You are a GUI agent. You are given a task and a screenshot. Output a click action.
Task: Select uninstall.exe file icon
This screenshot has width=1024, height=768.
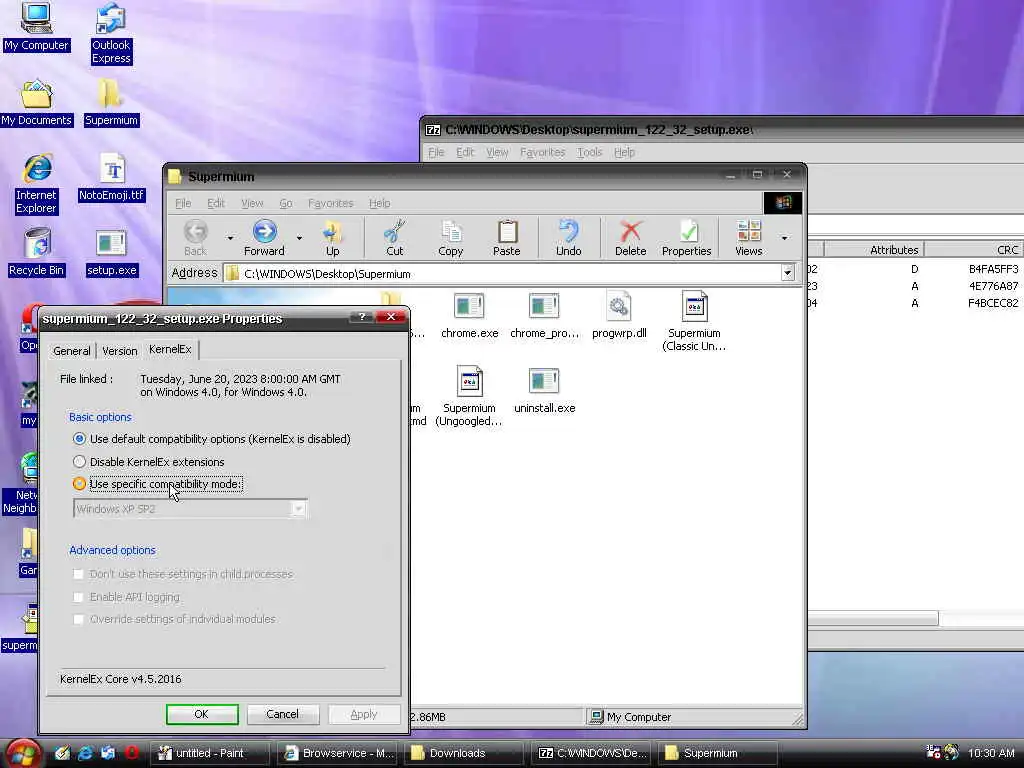[x=544, y=391]
